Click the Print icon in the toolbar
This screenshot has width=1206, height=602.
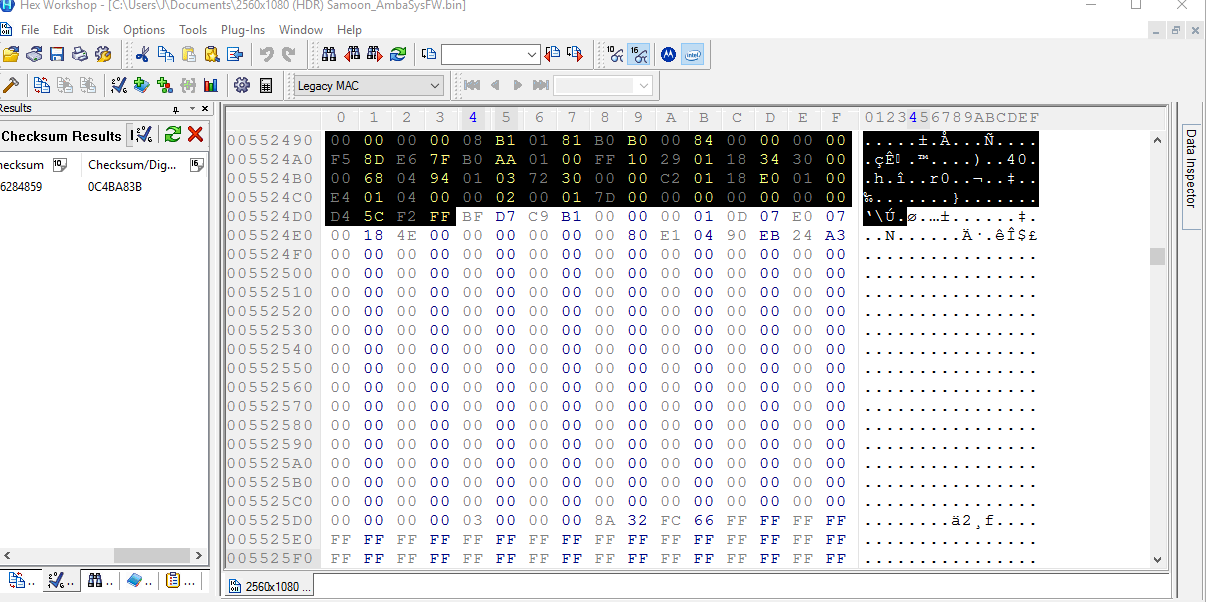pyautogui.click(x=79, y=54)
